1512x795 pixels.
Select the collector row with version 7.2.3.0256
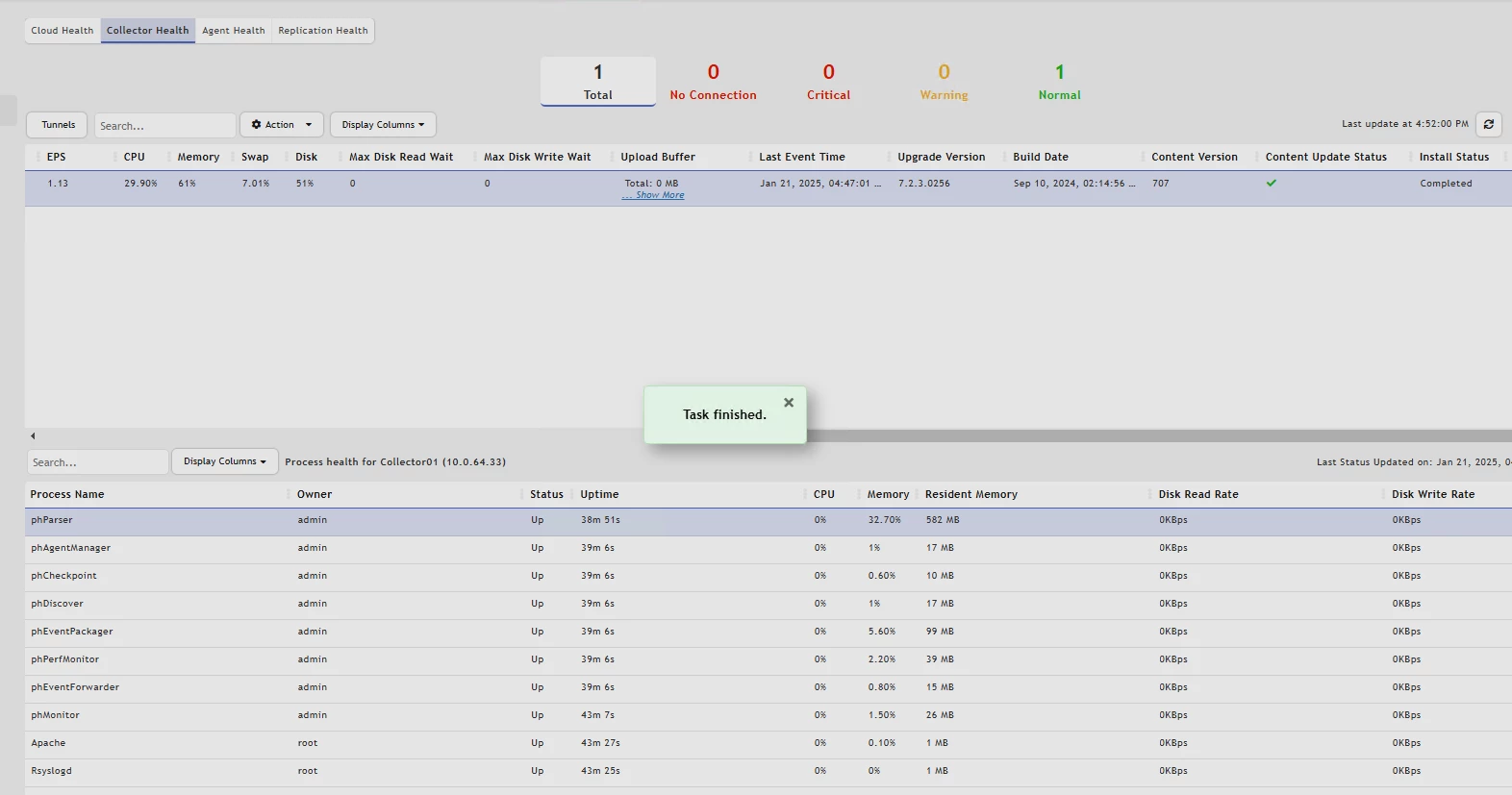pos(769,188)
